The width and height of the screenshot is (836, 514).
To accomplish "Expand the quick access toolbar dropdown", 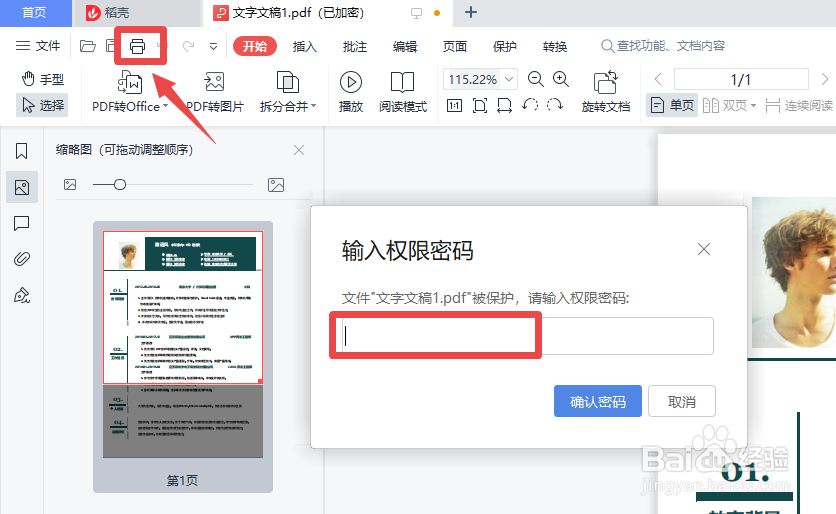I will (213, 46).
